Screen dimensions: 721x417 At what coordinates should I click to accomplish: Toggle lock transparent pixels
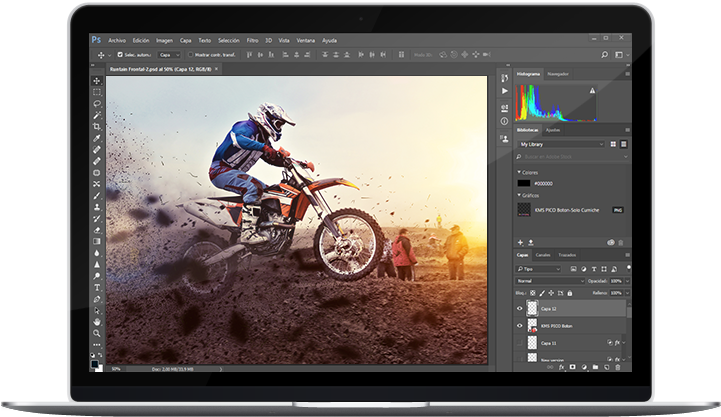pos(532,293)
